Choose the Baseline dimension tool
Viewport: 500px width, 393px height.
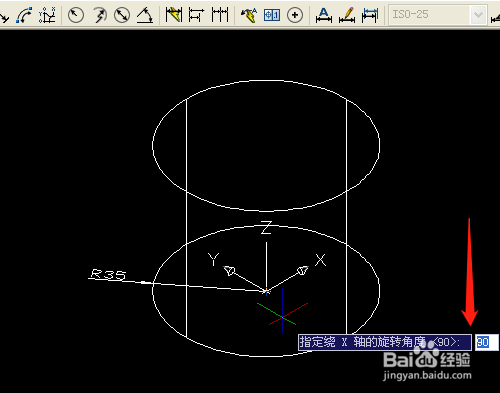tap(196, 15)
